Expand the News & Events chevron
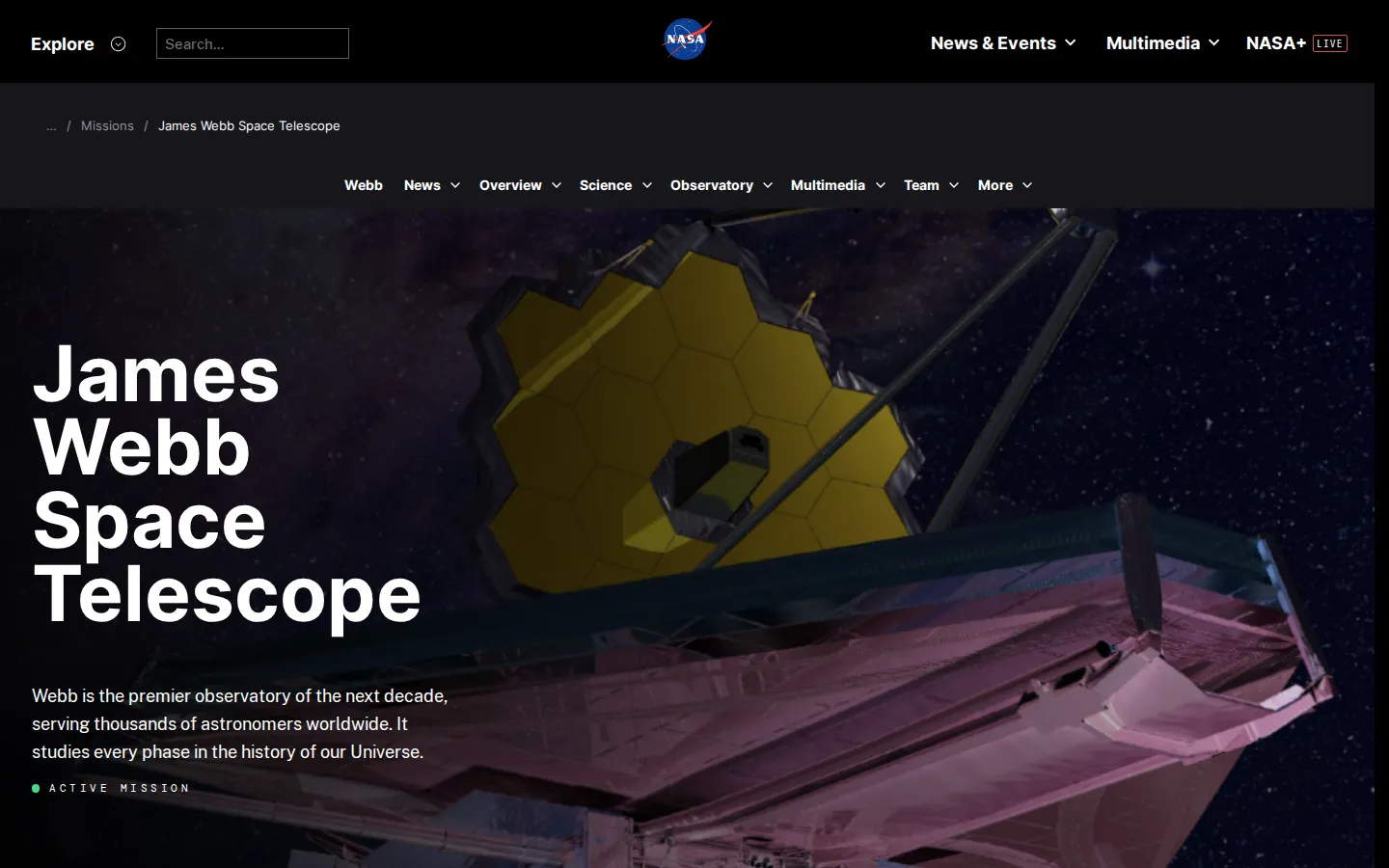Viewport: 1389px width, 868px height. click(1071, 43)
